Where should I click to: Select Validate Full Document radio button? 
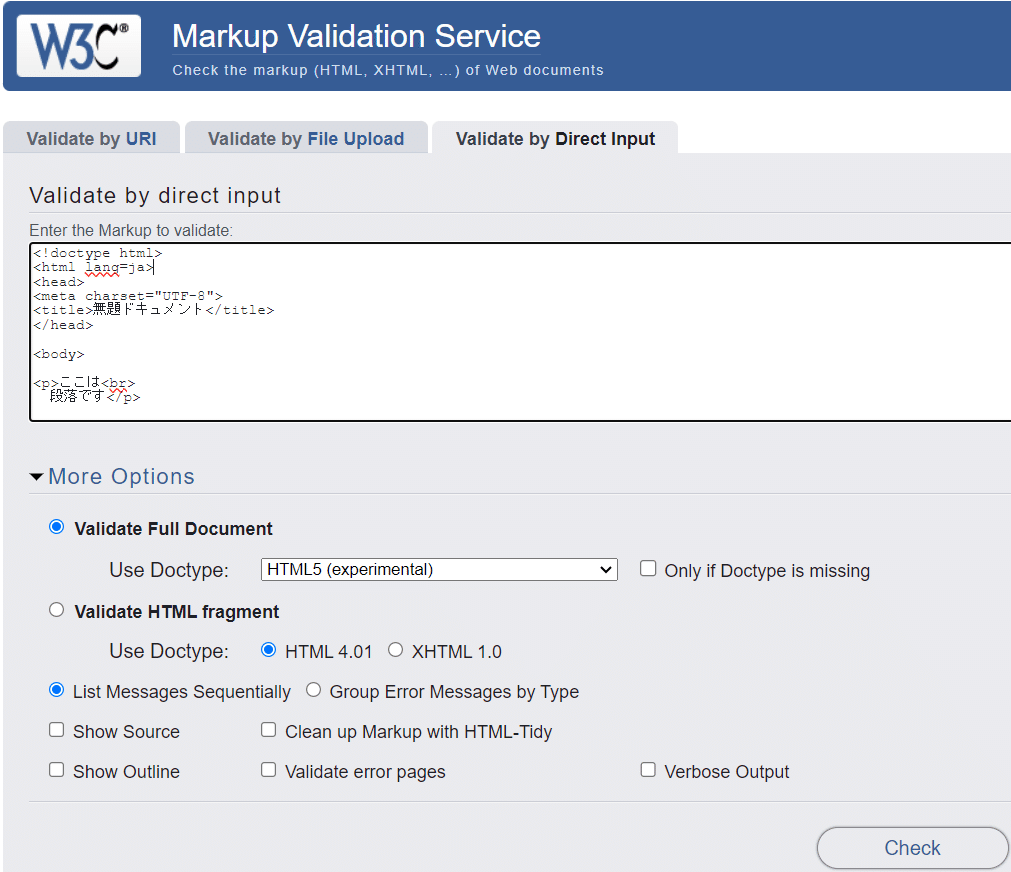coord(57,527)
